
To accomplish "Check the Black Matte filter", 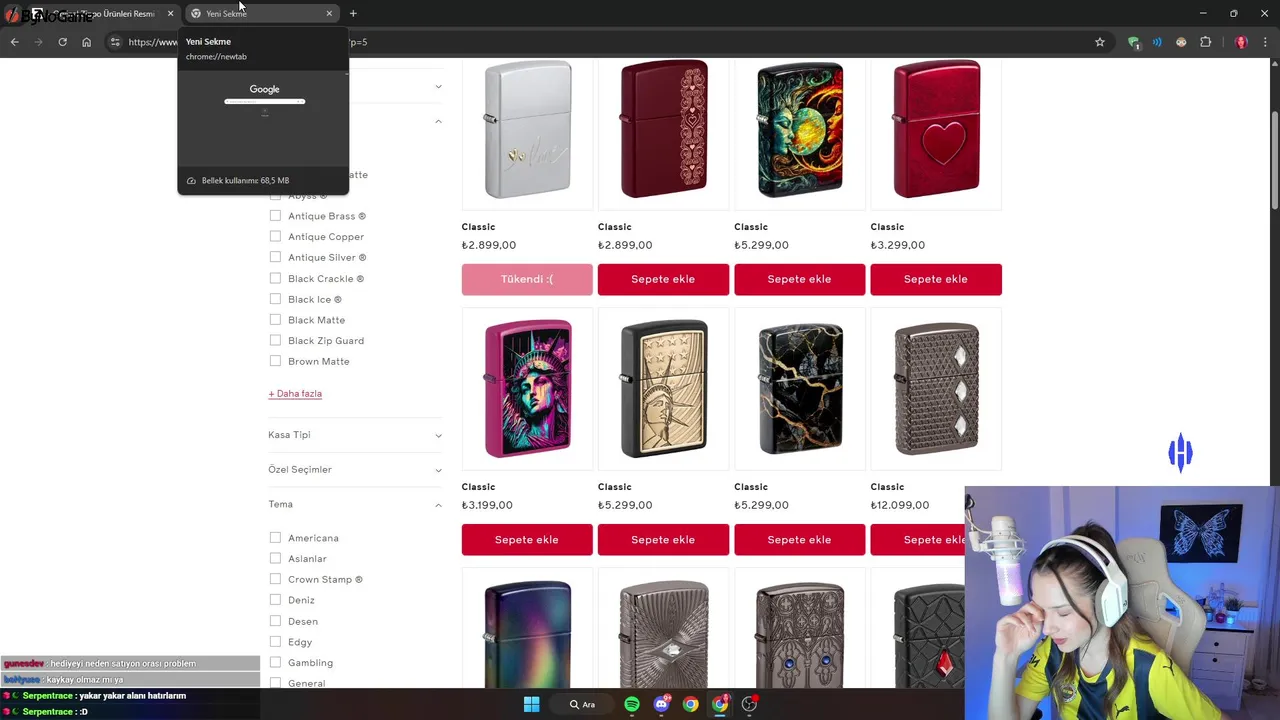I will pos(275,320).
